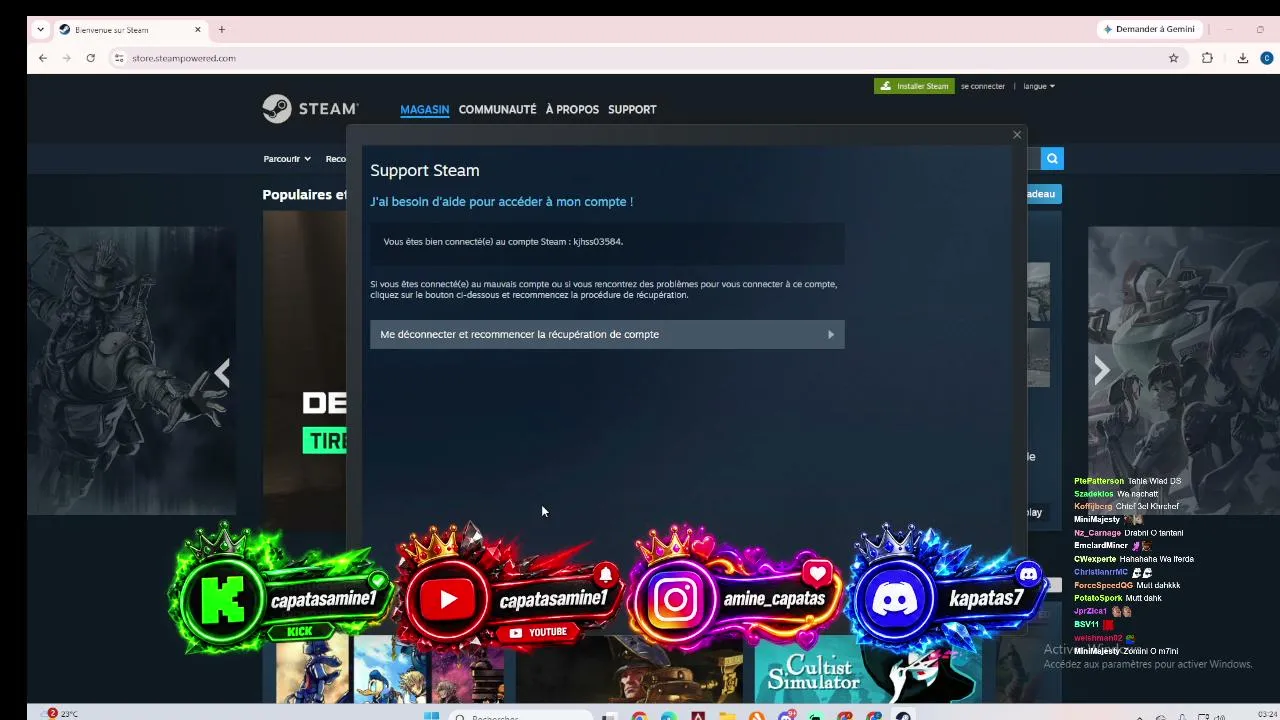Open Steam from the Windows taskbar
Image resolution: width=1280 pixels, height=720 pixels.
903,715
